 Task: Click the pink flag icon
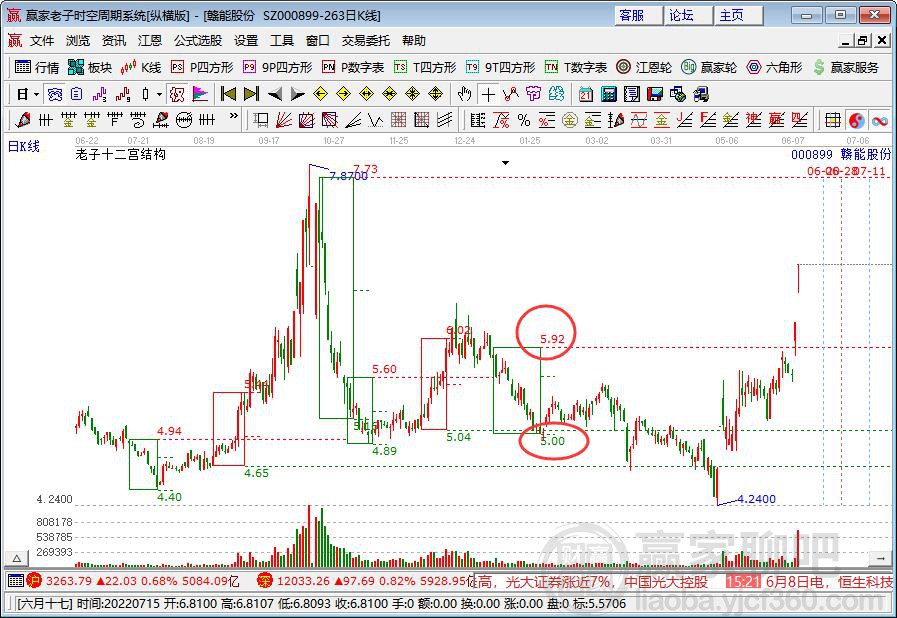tap(200, 94)
